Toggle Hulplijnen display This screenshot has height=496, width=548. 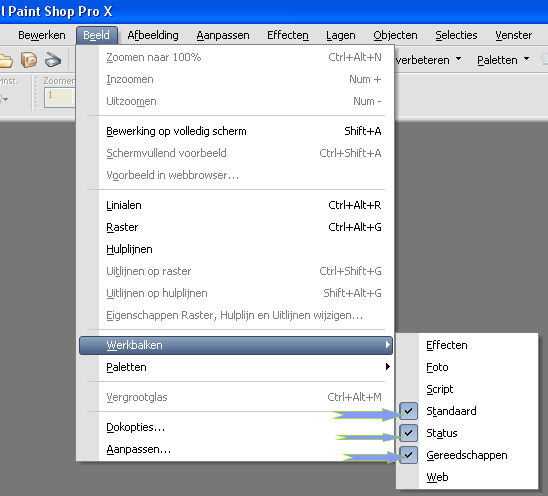tap(236, 249)
